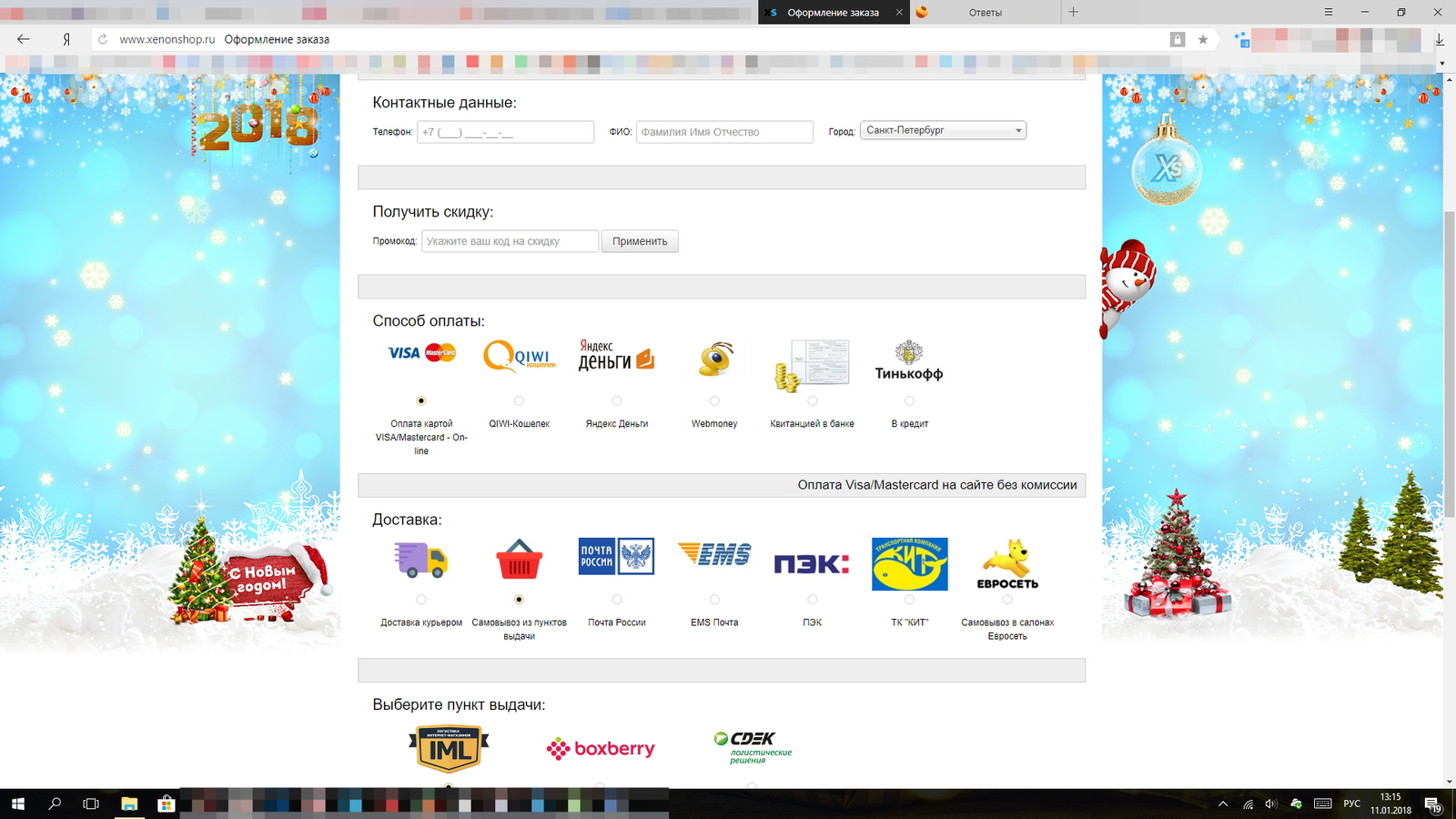1456x819 pixels.
Task: Select VISA/Mastercard online payment radio
Action: coord(421,400)
